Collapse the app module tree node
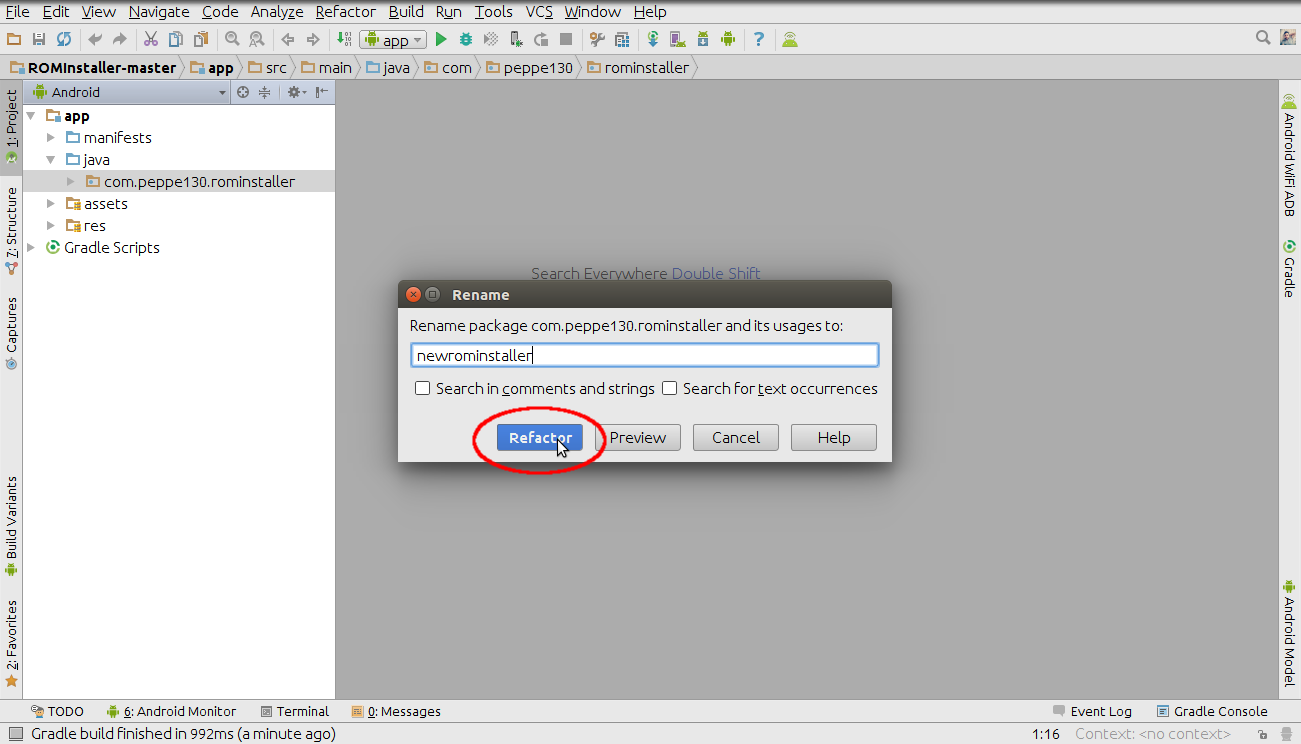 click(x=31, y=116)
